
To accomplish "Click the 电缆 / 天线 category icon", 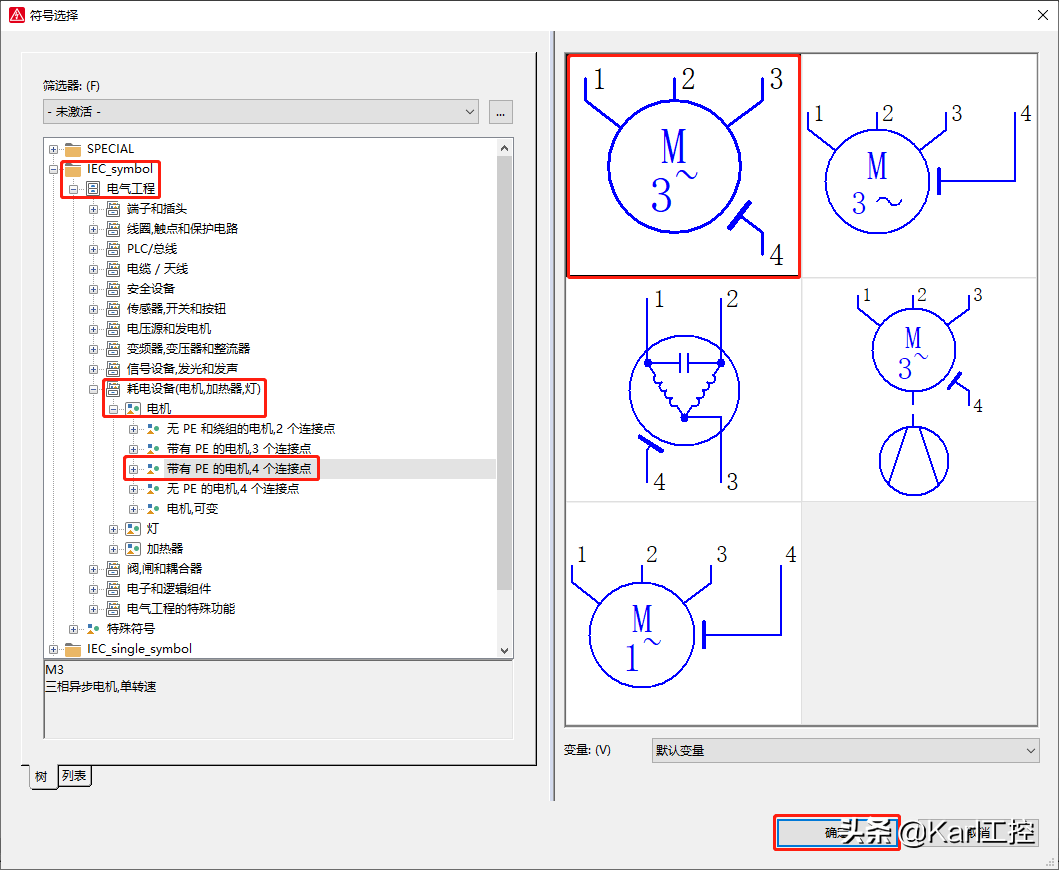I will [113, 269].
